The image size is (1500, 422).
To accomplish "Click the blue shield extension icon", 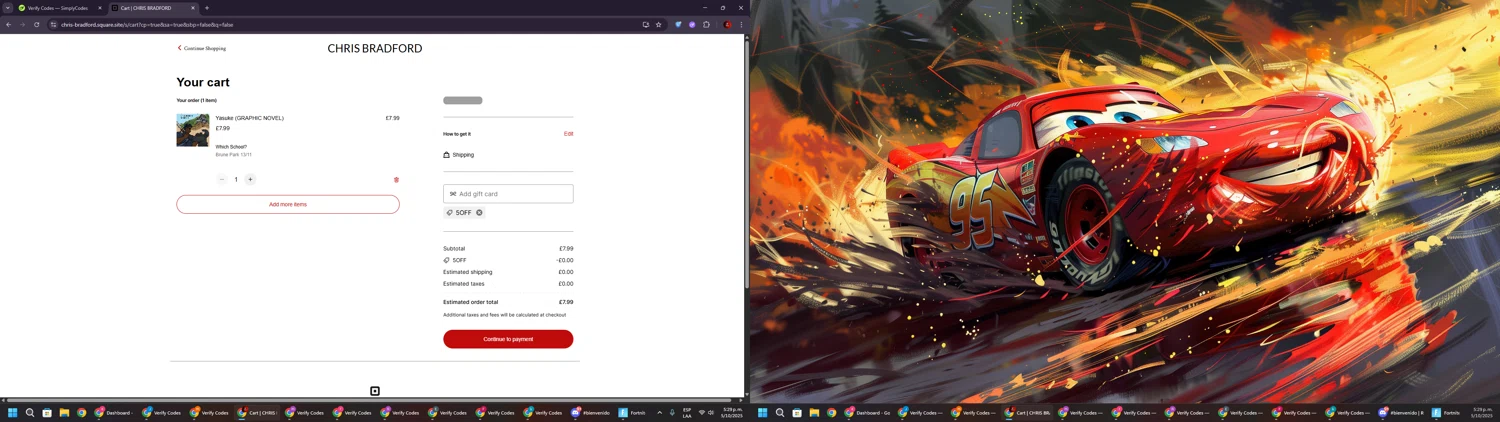I will click(x=678, y=24).
